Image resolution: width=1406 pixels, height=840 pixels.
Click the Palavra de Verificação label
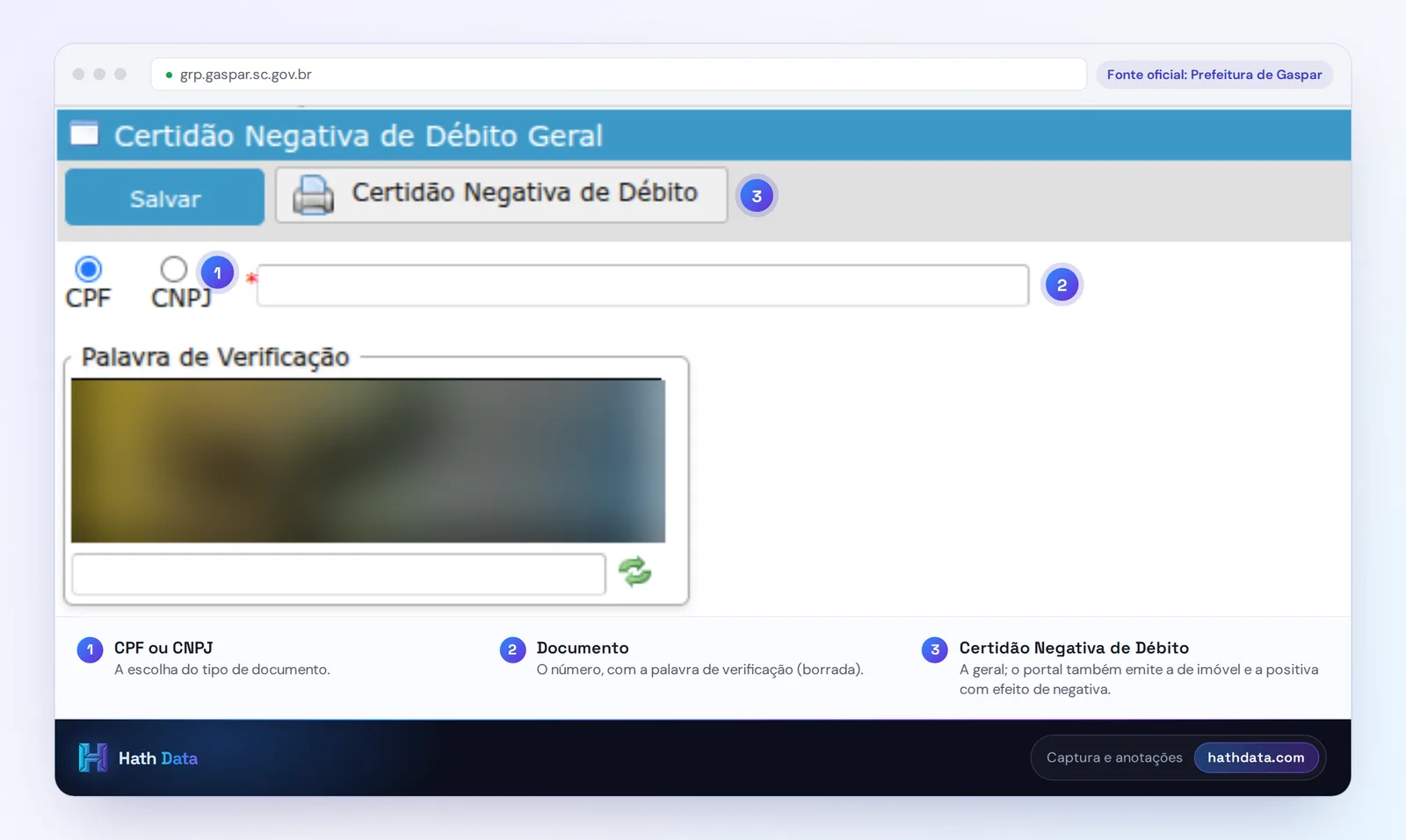[215, 358]
